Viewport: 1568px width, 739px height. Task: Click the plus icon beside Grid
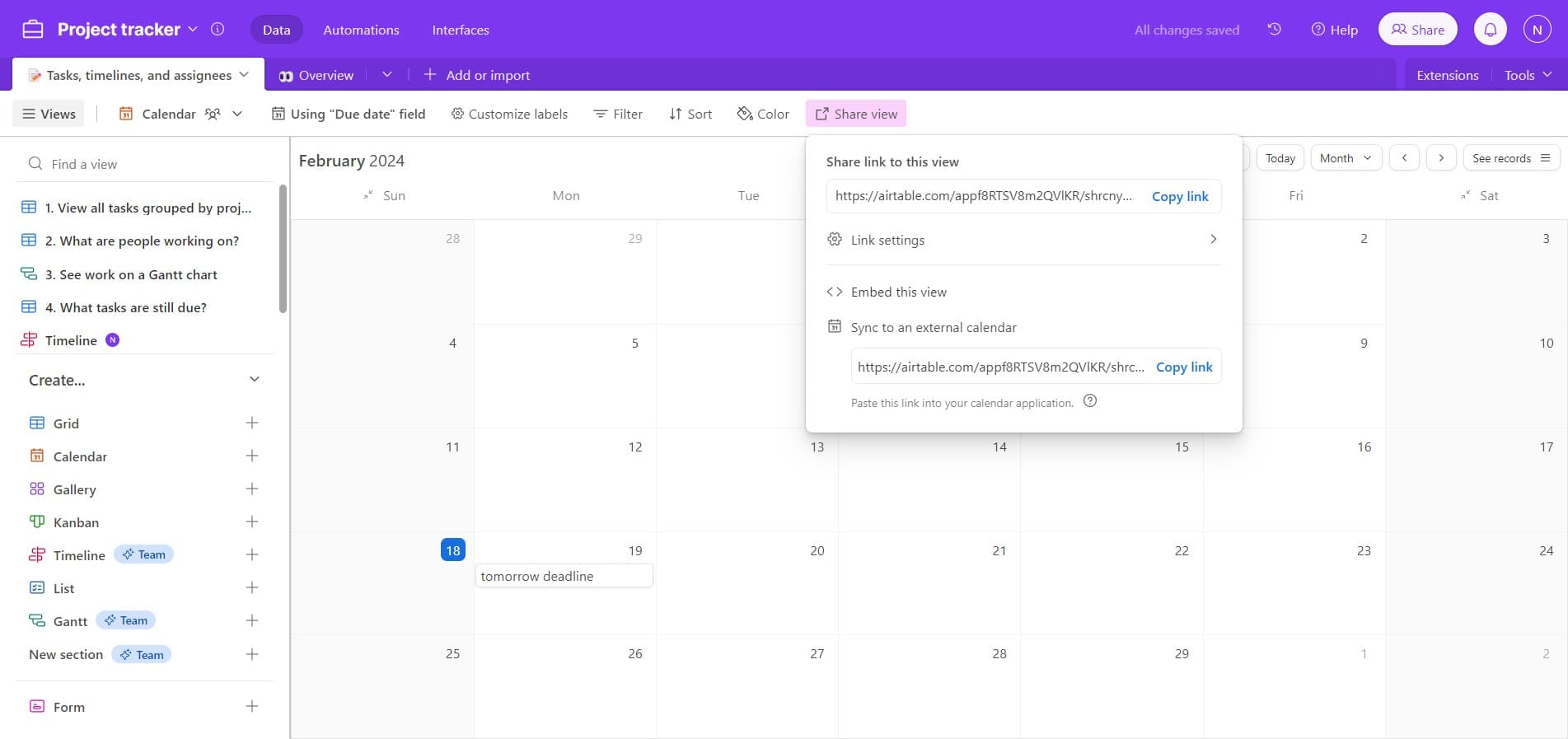point(252,423)
